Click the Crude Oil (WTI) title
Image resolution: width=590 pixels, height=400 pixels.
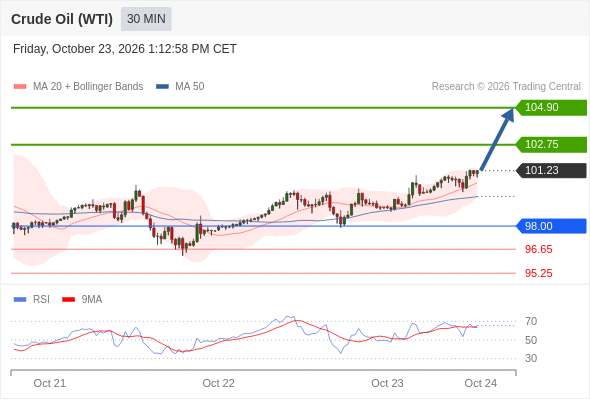coord(62,19)
